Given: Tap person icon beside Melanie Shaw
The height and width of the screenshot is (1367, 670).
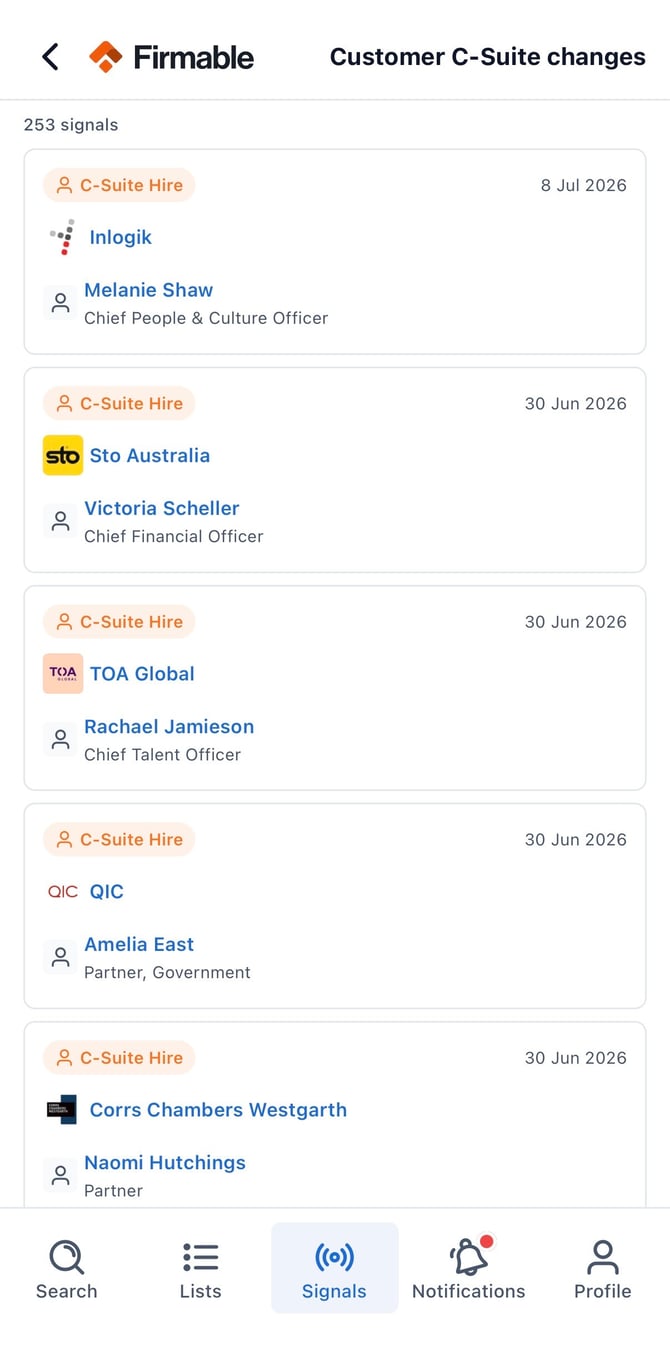Looking at the screenshot, I should click(x=61, y=302).
